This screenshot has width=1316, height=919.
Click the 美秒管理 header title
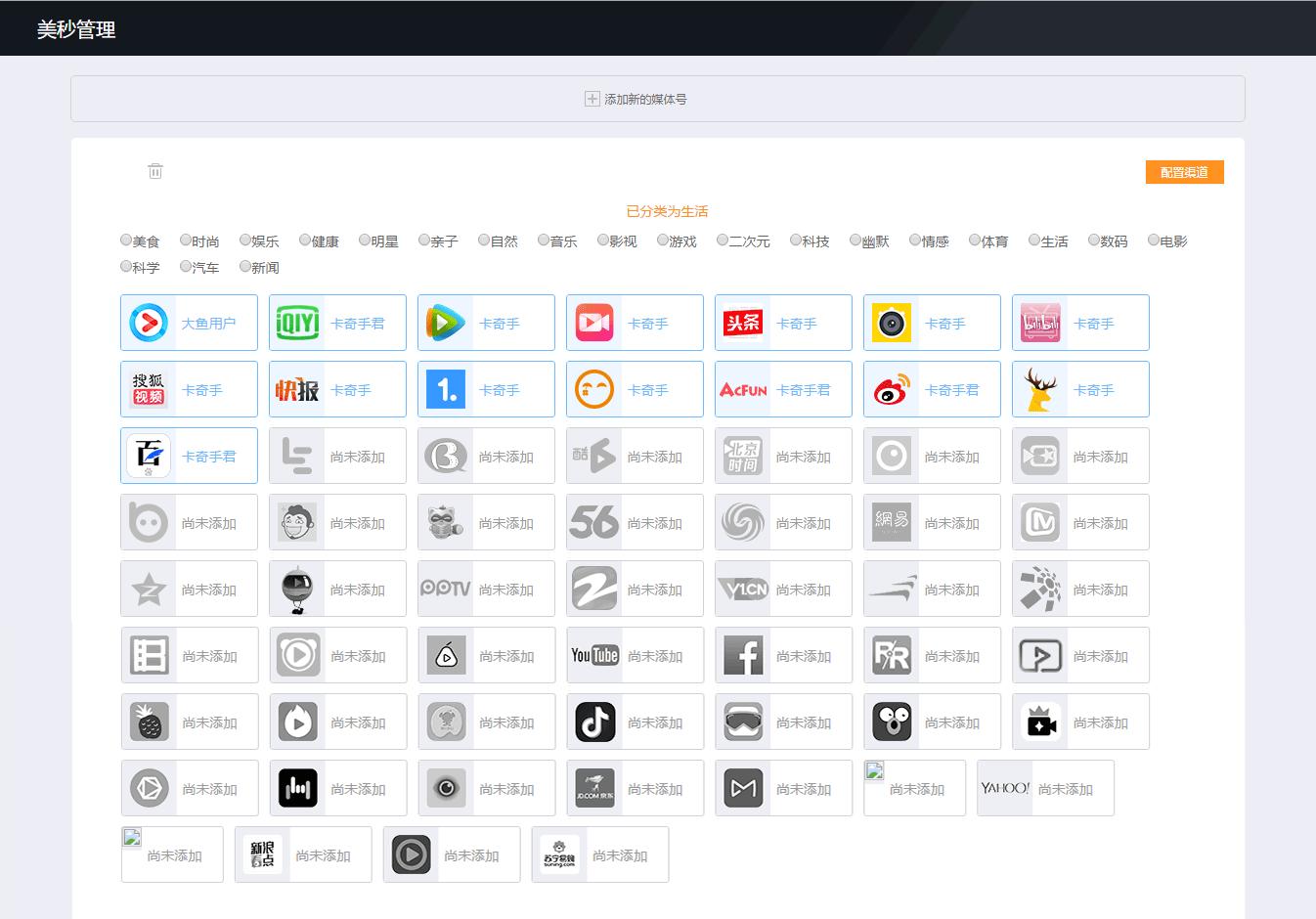point(76,29)
